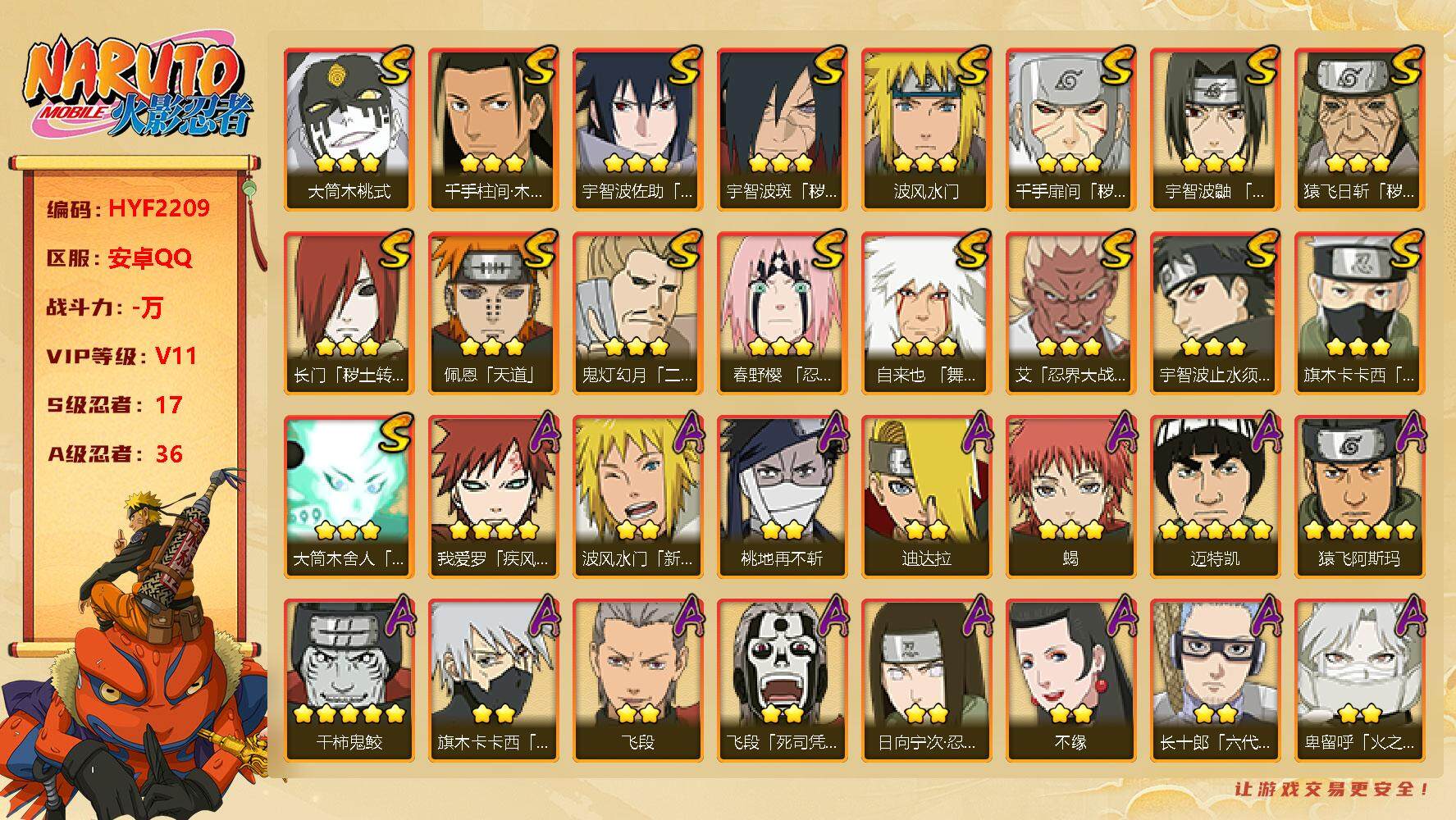
Task: Select the 大筒木桃式 ninja card
Action: (349, 129)
